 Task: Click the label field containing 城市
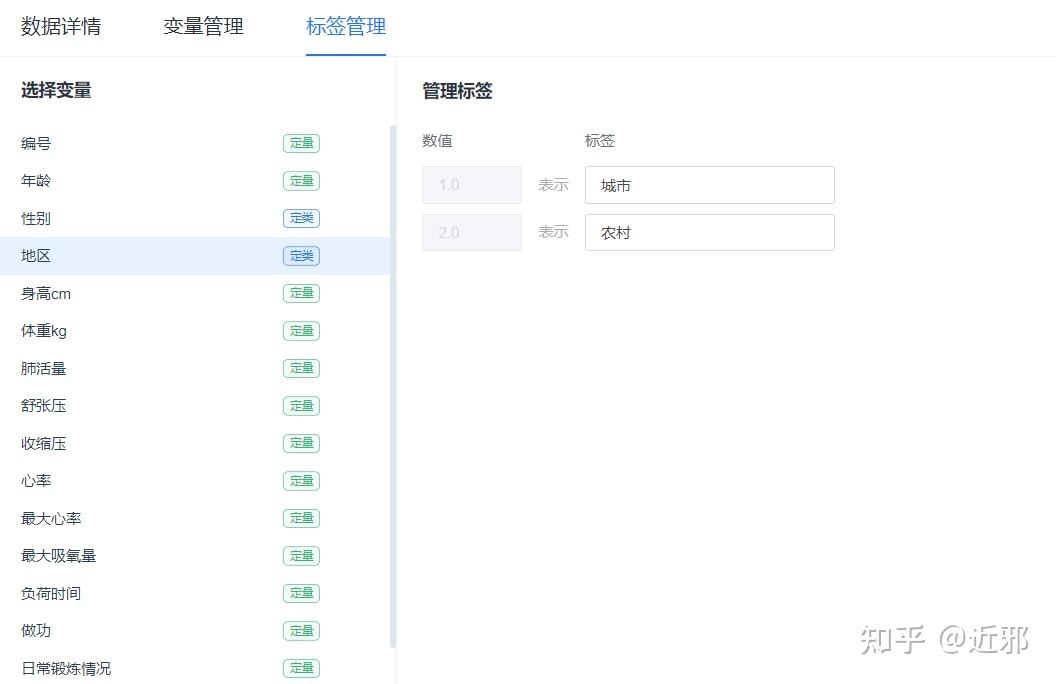[x=709, y=185]
